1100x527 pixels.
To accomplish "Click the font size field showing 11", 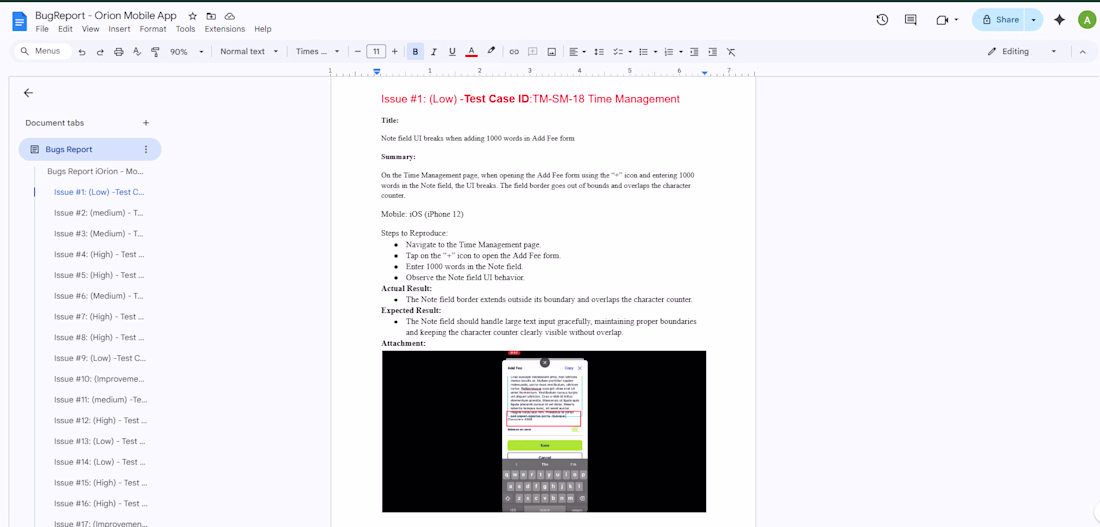I will coord(377,51).
